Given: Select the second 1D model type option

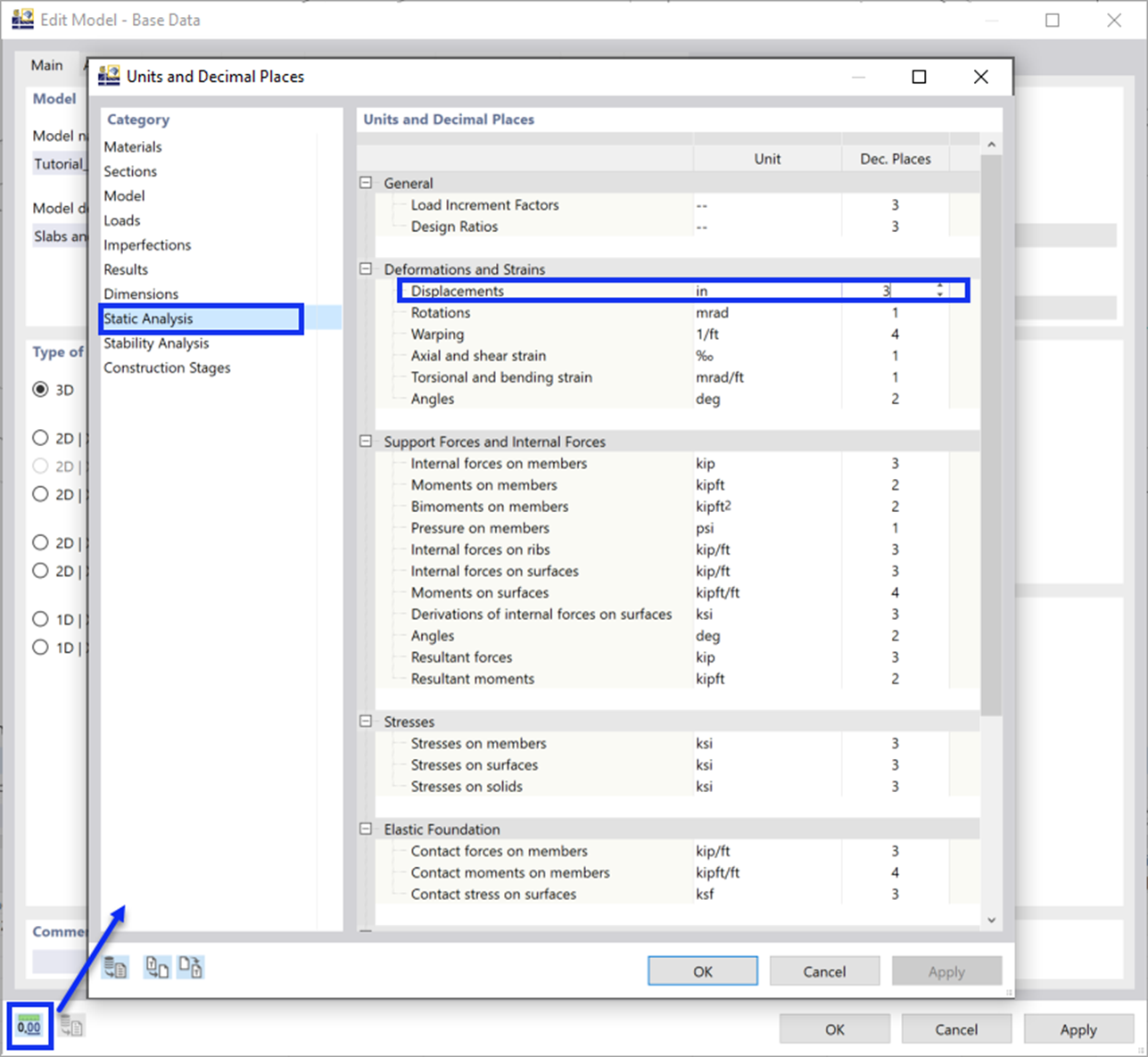Looking at the screenshot, I should (40, 648).
